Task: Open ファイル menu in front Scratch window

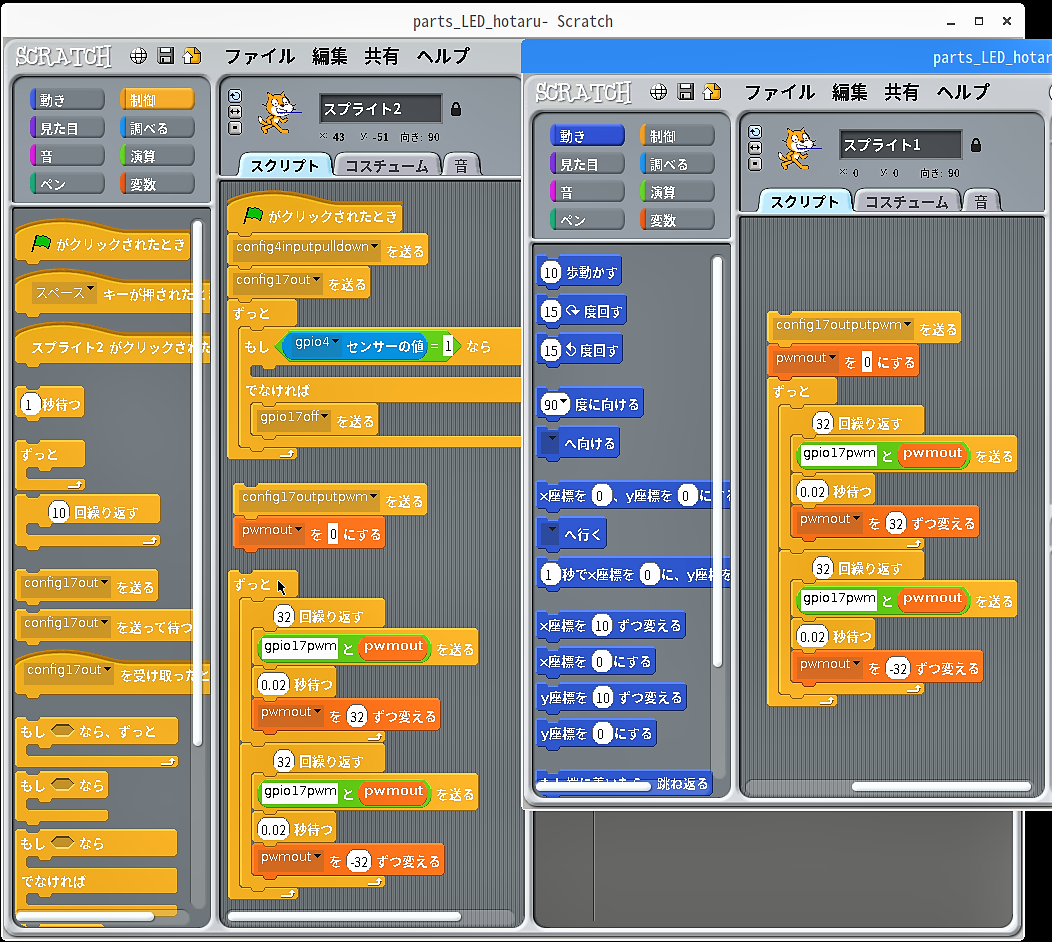Action: pos(780,93)
